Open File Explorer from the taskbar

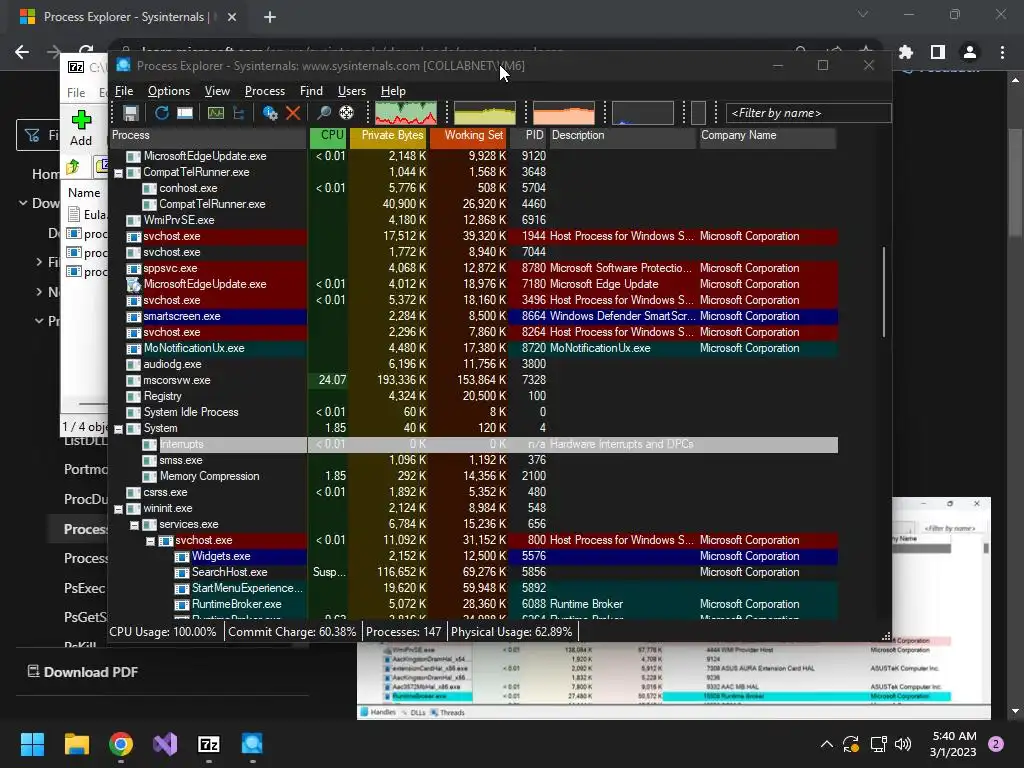76,744
